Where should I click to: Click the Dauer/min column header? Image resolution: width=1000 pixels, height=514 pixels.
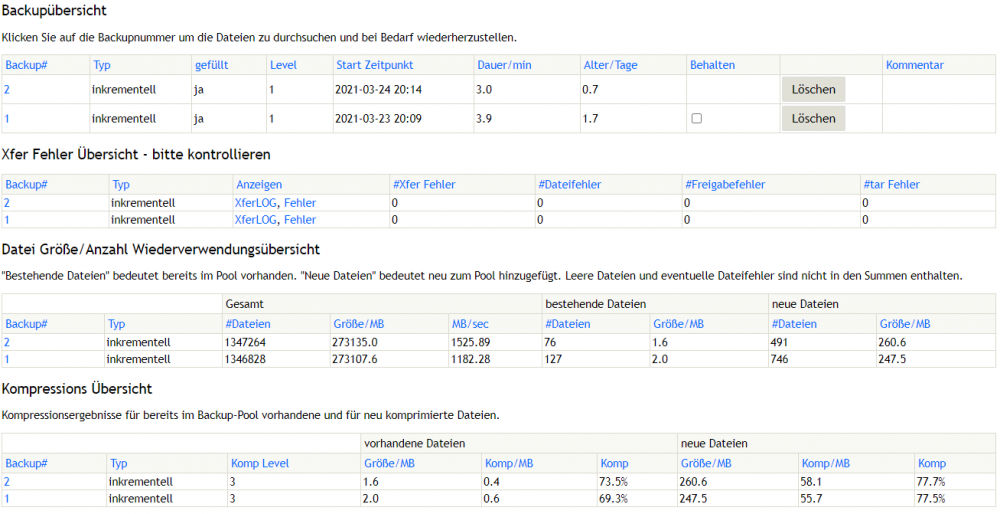point(504,65)
